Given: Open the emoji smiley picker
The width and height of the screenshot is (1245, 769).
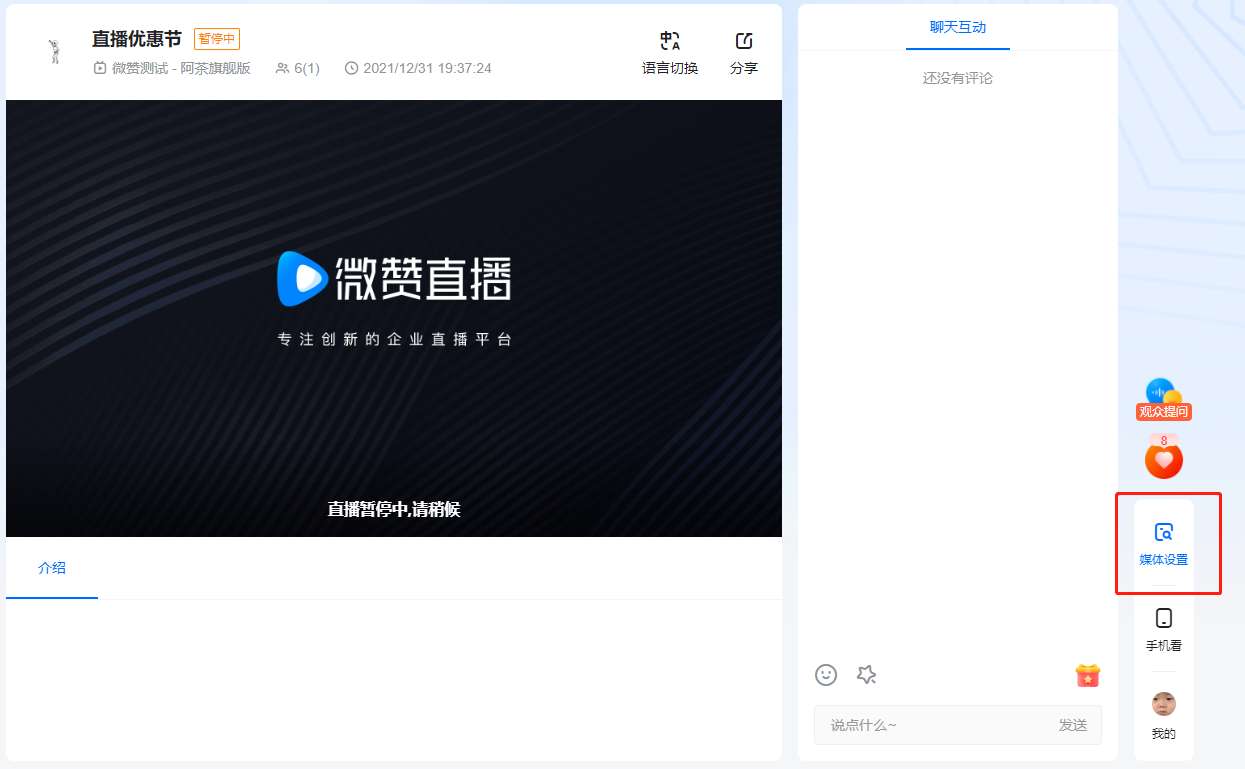Looking at the screenshot, I should click(x=826, y=675).
